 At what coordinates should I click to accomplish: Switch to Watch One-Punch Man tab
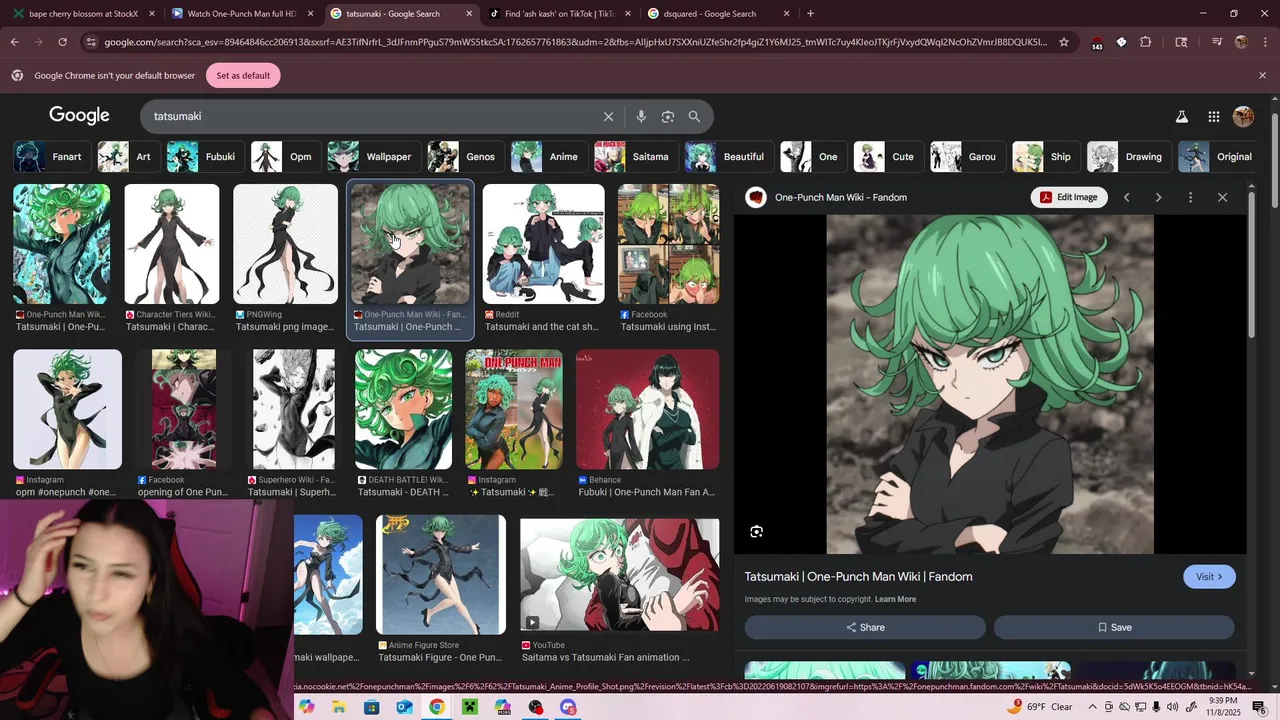tap(243, 14)
